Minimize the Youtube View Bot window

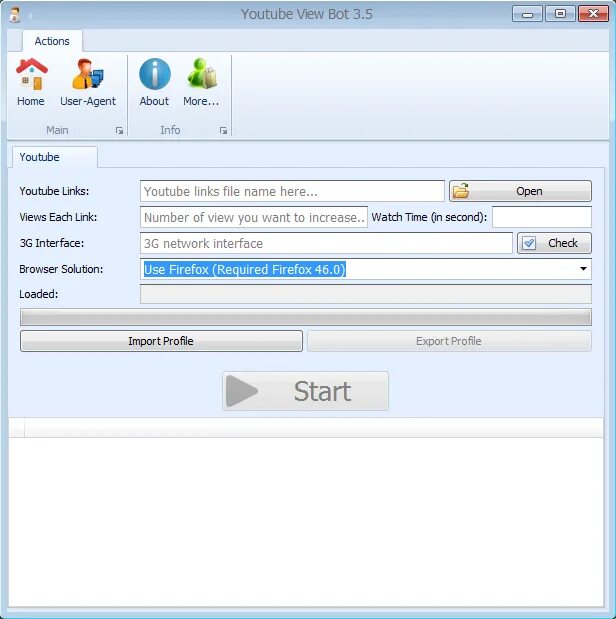click(528, 14)
